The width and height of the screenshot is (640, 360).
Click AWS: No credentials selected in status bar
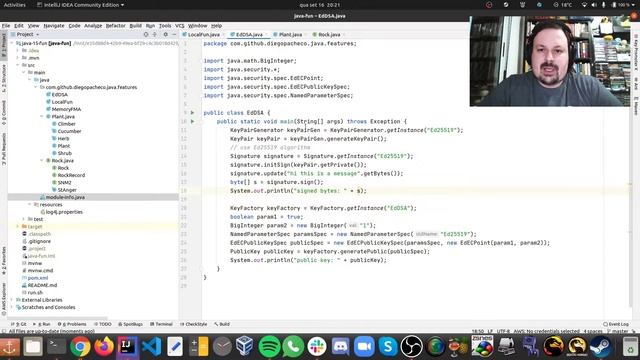(546, 331)
